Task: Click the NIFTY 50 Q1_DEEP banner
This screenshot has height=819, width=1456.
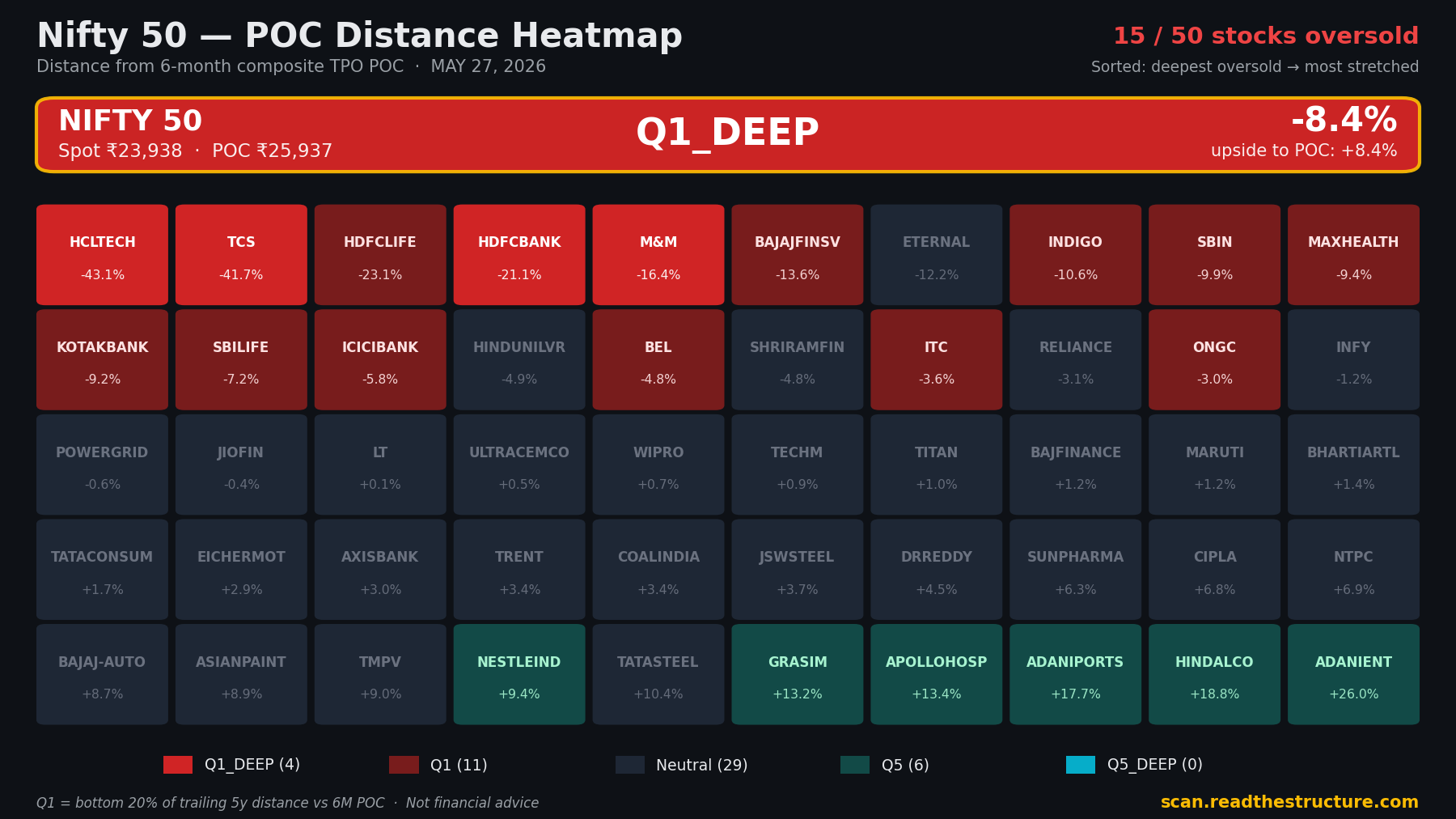Action: point(728,135)
